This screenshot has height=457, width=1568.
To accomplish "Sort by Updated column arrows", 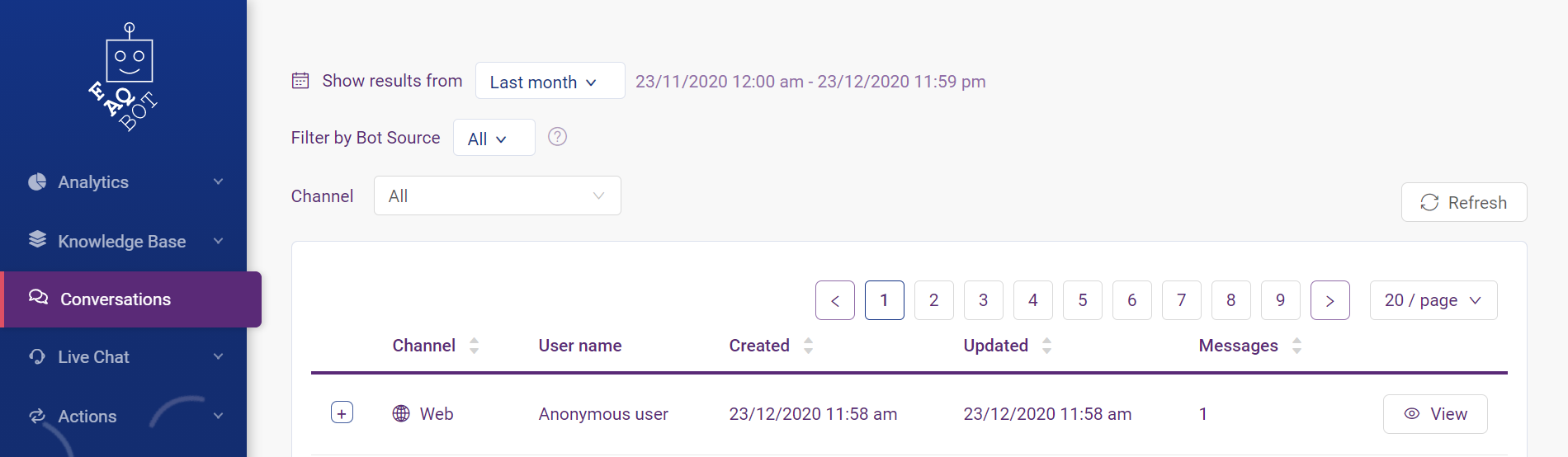I will (x=1046, y=346).
